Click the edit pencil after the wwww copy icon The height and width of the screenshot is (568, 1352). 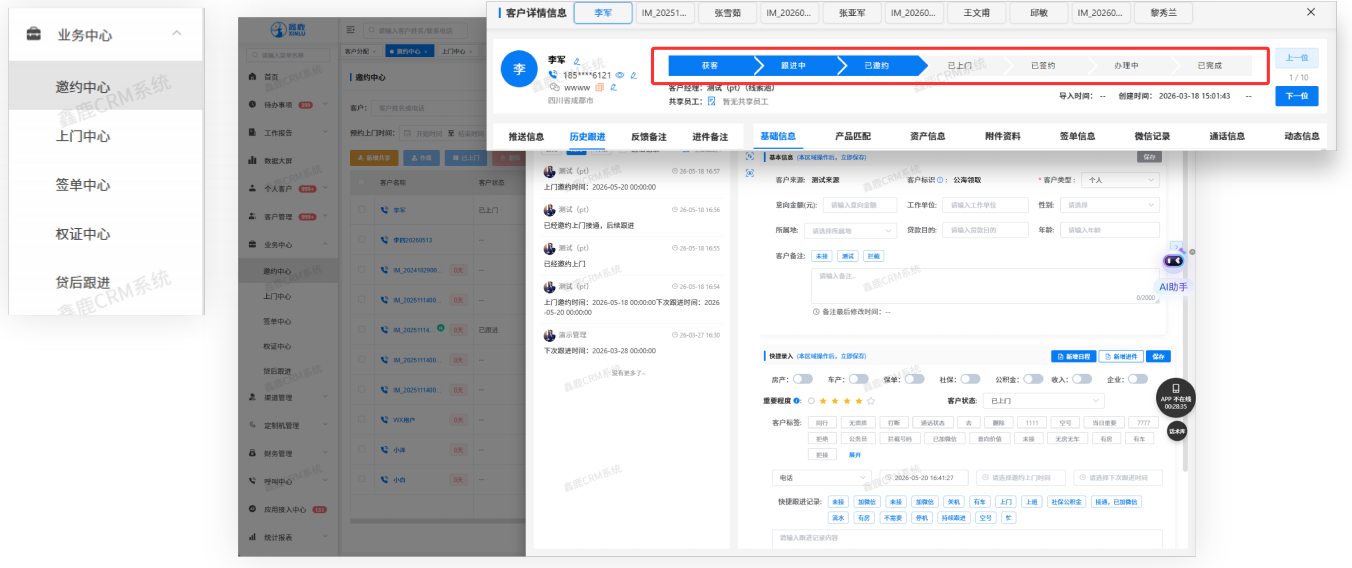(x=613, y=88)
